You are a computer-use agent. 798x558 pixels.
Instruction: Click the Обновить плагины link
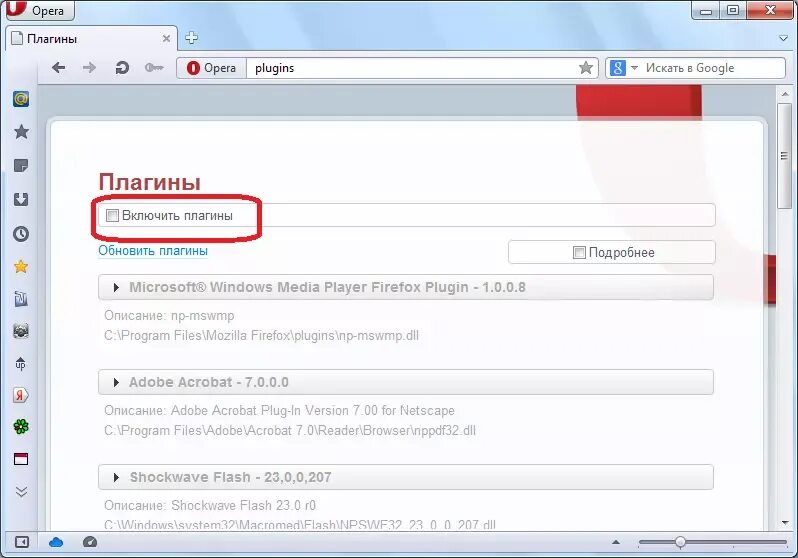coord(153,251)
